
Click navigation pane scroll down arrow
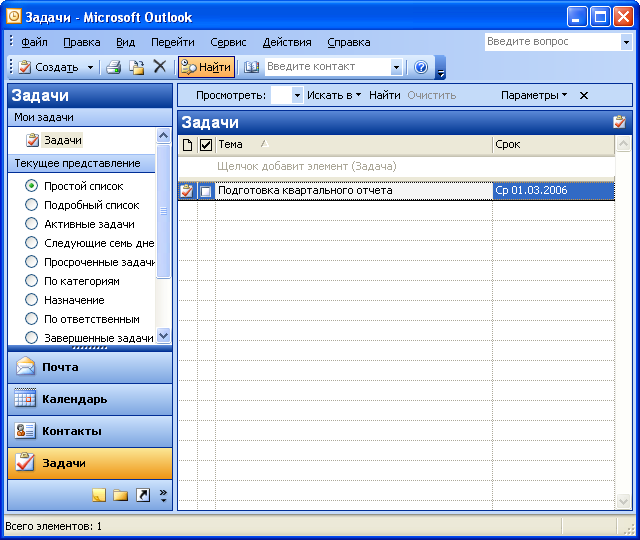coord(164,336)
